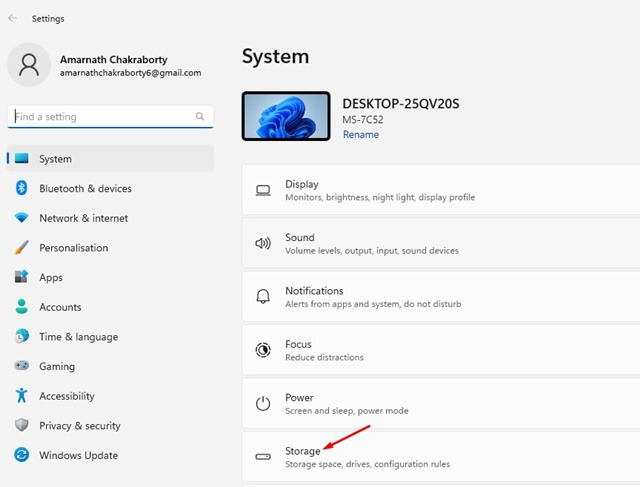640x487 pixels.
Task: Click the account name Amarnath Chakraborty
Action: (113, 60)
